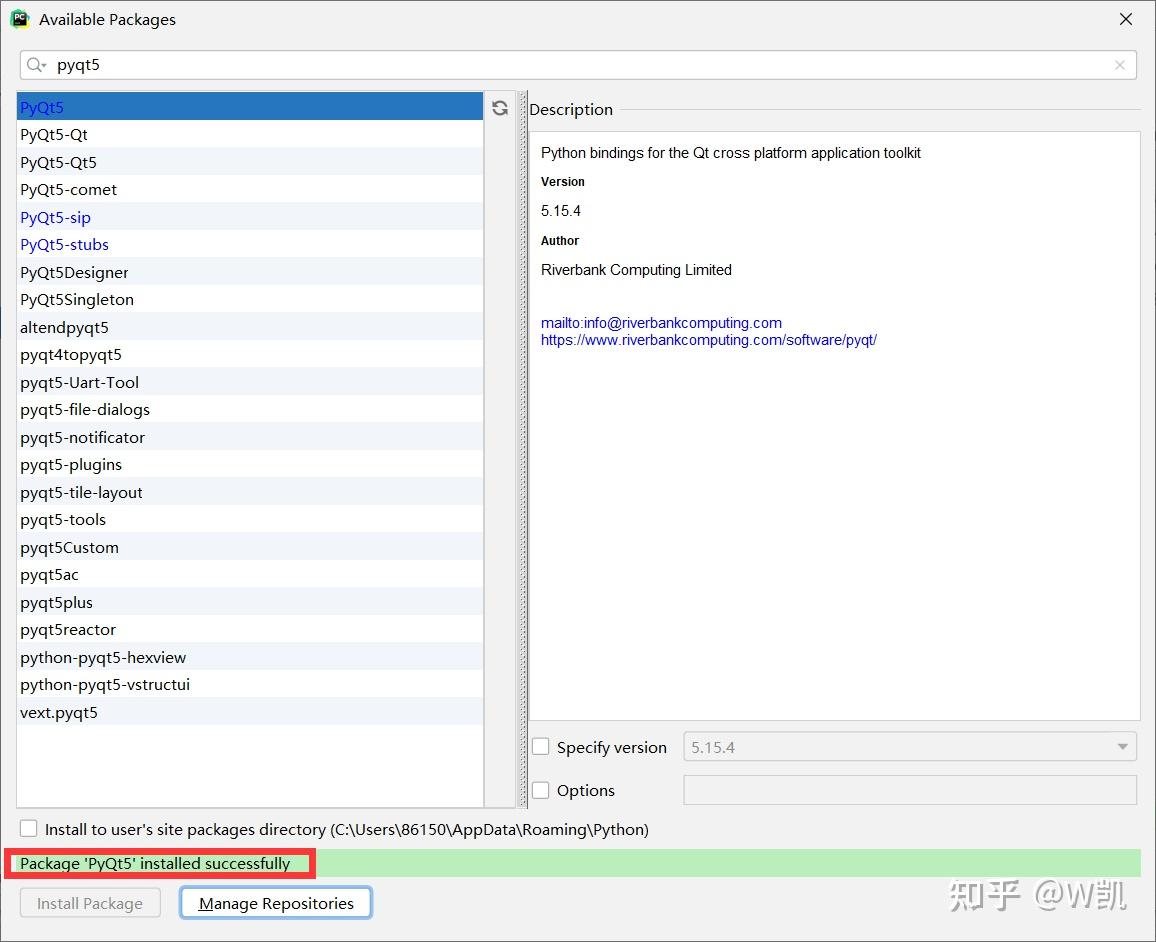Select the pyqt5-file-dialogs package

[x=250, y=410]
